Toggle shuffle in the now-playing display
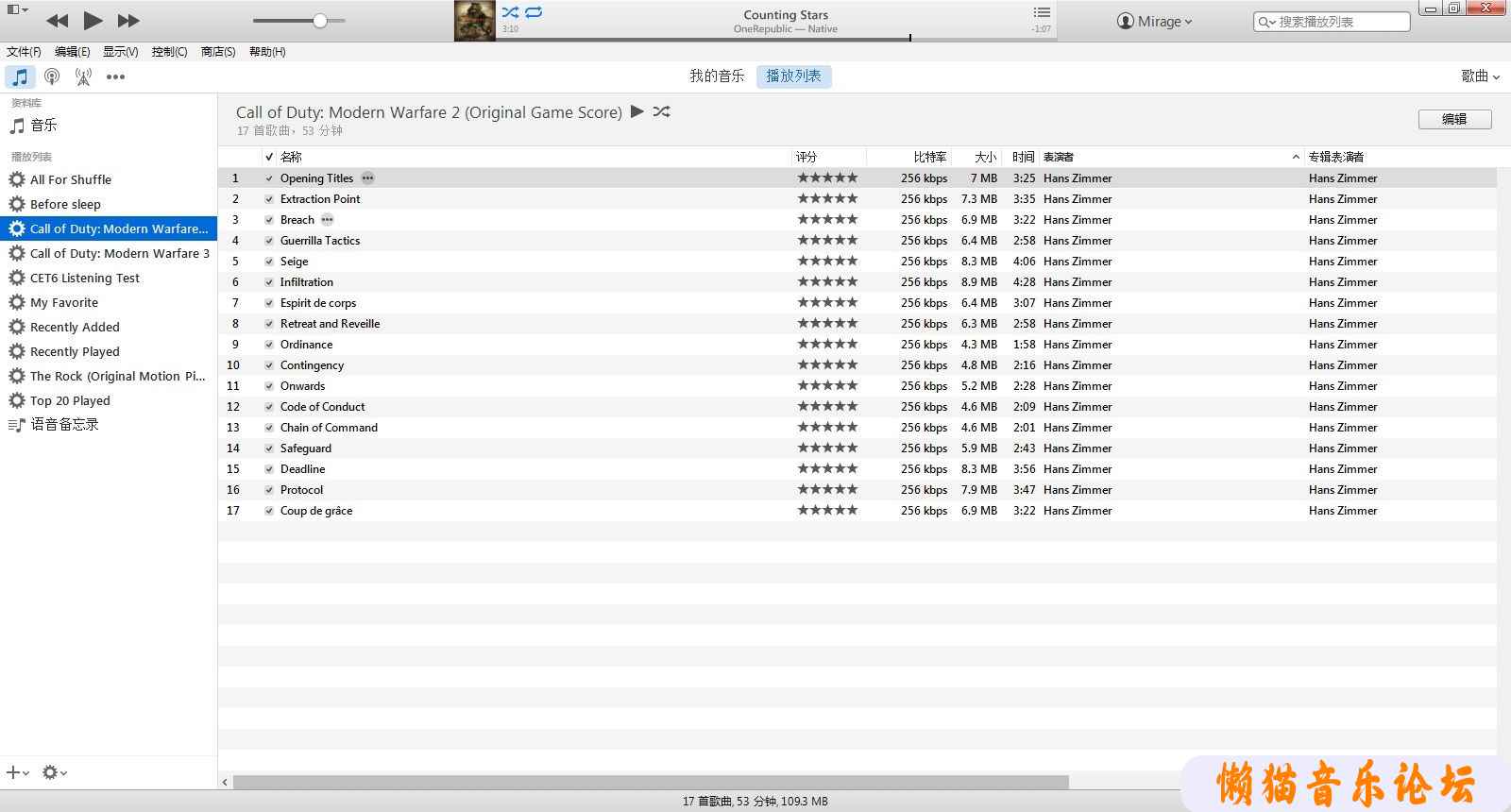 (510, 12)
